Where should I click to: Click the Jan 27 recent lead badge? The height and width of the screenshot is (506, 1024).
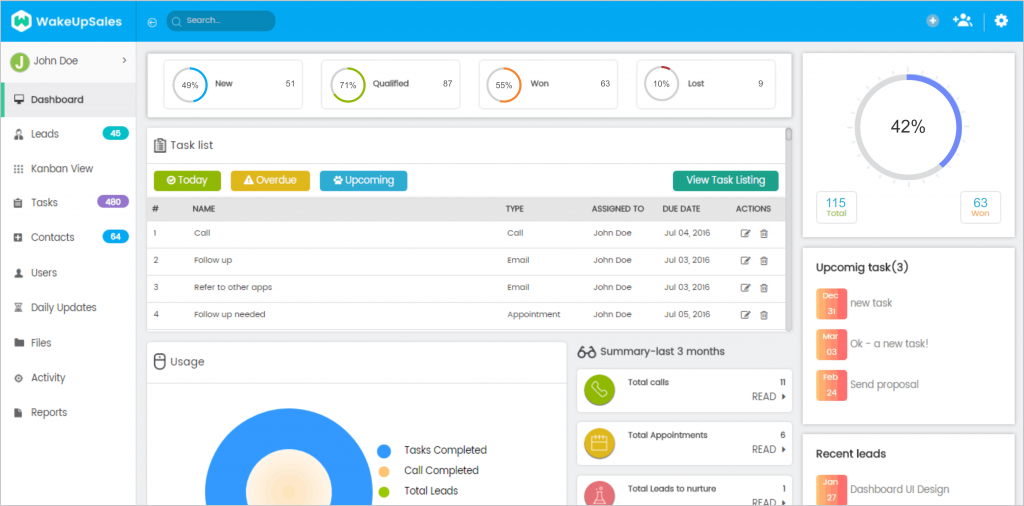click(x=831, y=490)
